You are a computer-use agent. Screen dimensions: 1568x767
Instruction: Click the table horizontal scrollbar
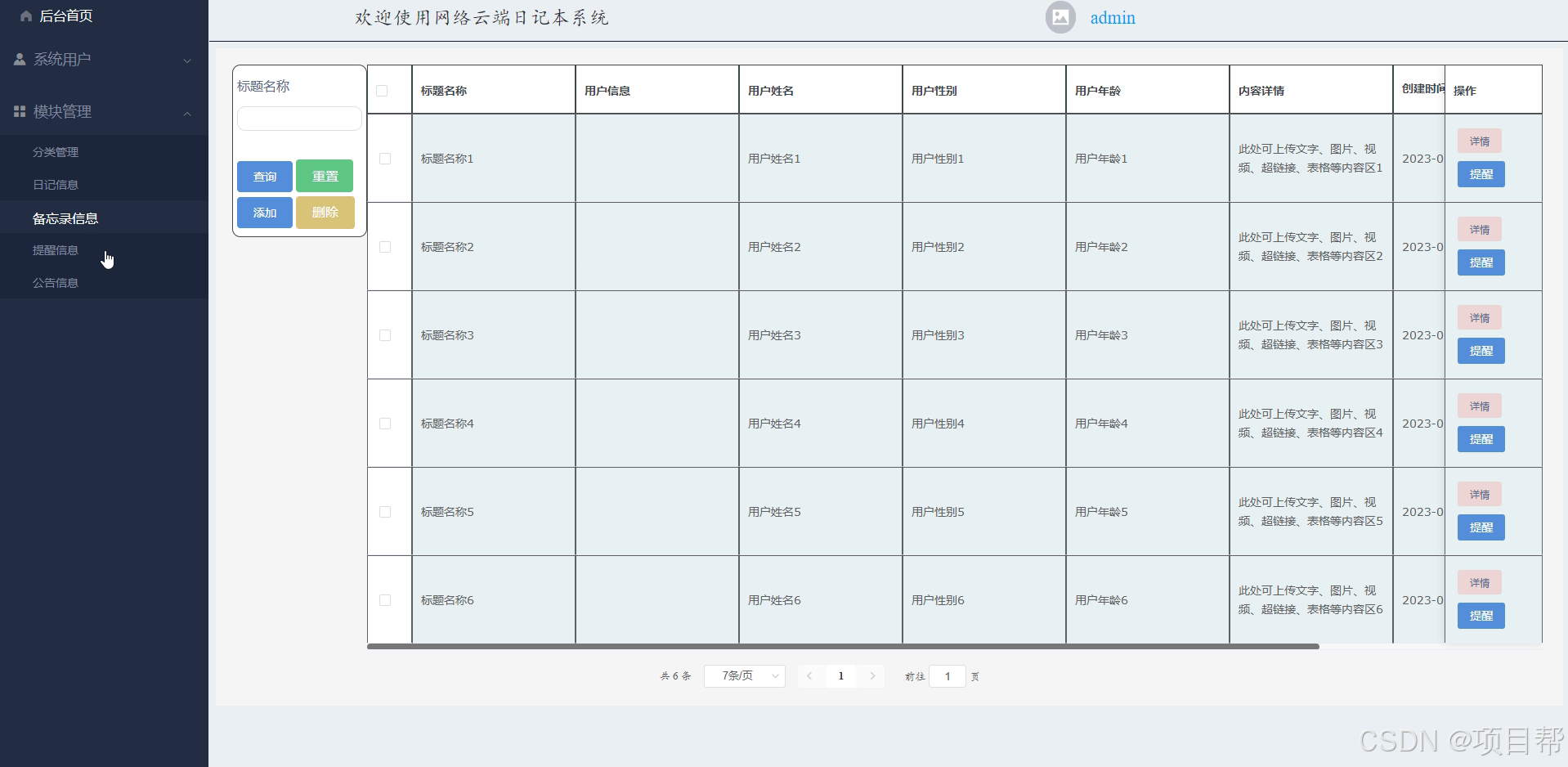tap(843, 646)
